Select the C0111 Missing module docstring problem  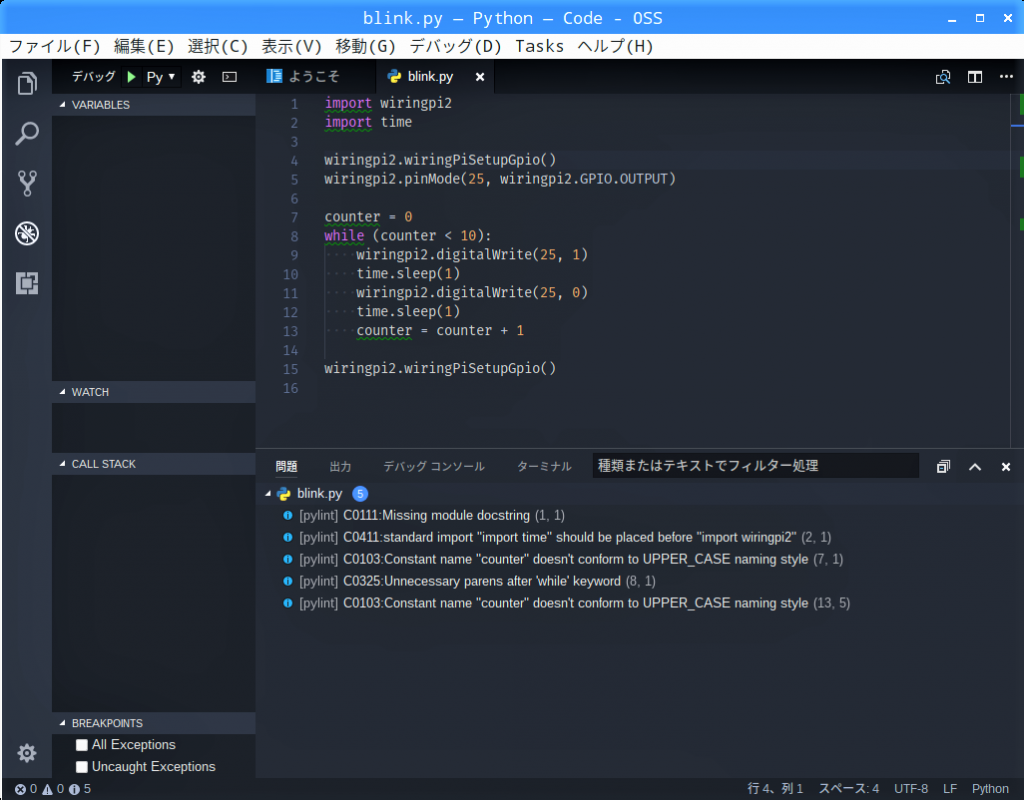tap(640, 515)
